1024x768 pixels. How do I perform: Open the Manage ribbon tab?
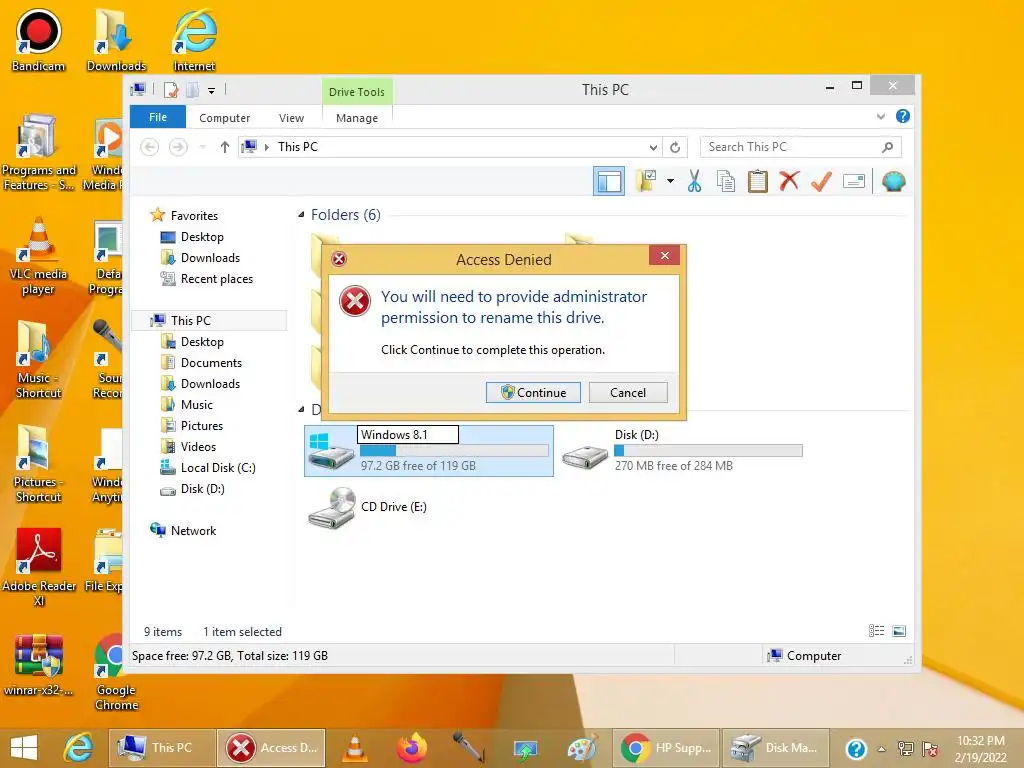pyautogui.click(x=357, y=118)
